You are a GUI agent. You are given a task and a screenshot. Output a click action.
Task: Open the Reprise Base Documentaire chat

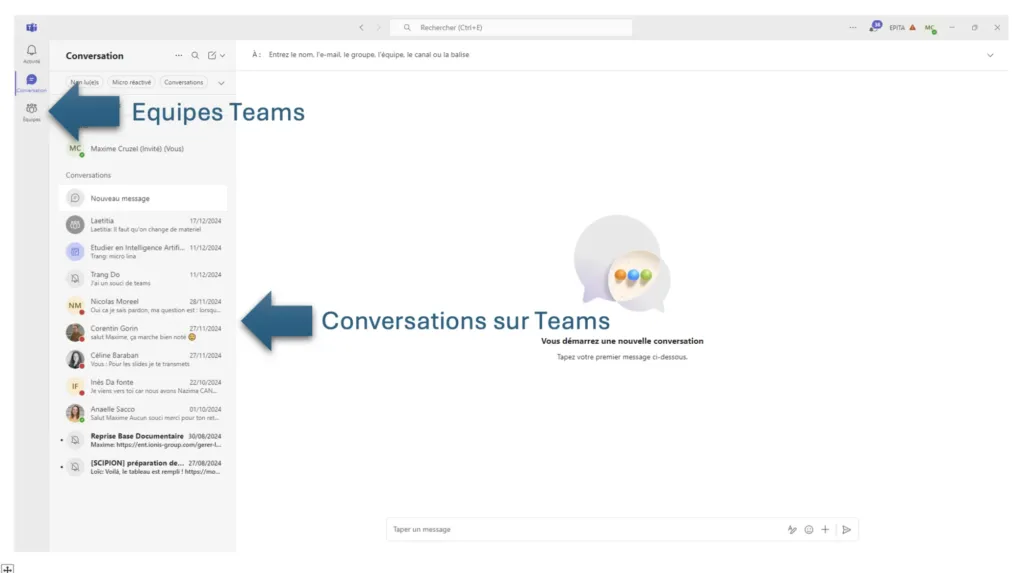(143, 440)
